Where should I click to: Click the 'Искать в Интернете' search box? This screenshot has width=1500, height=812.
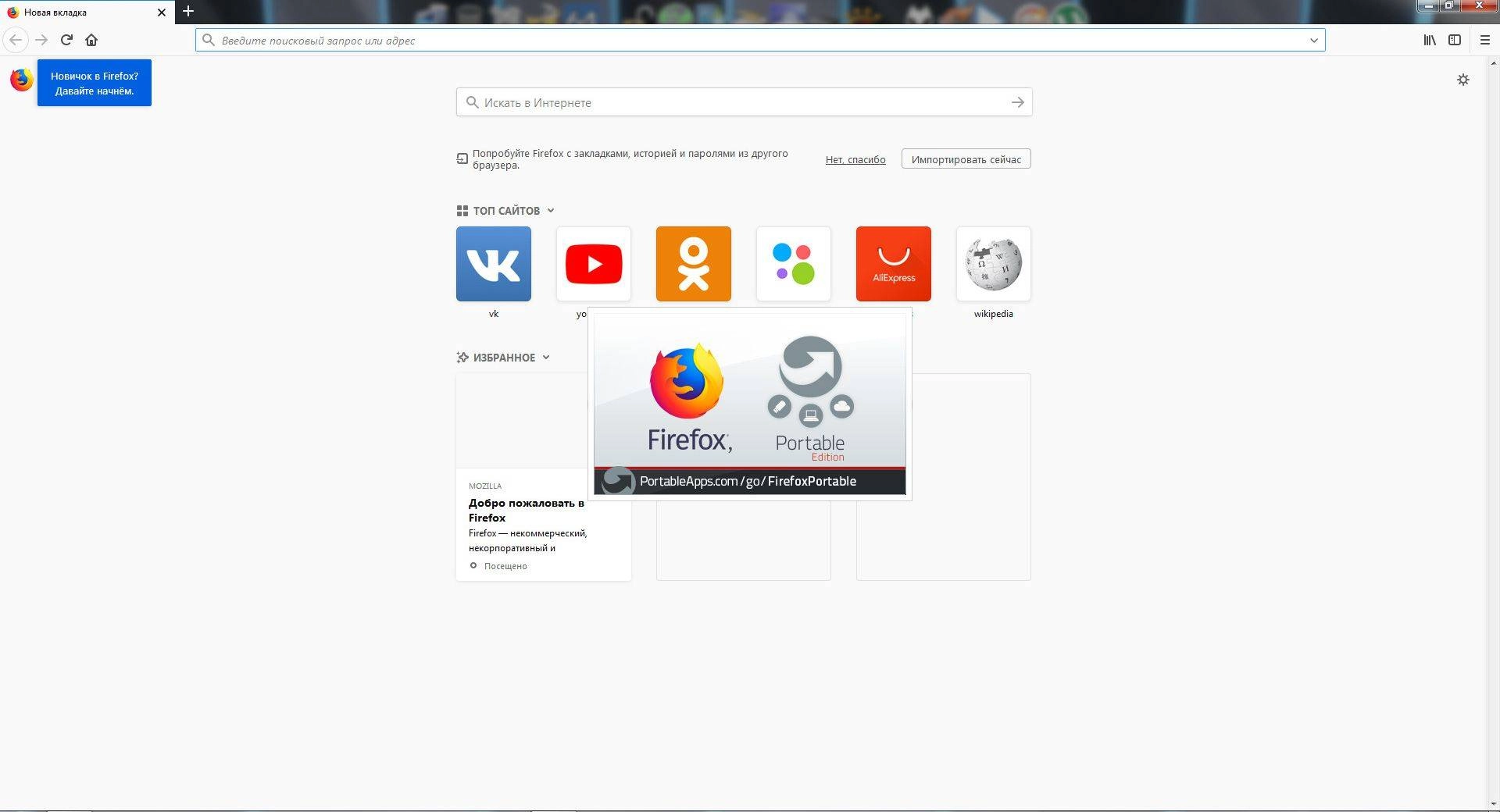coord(744,102)
